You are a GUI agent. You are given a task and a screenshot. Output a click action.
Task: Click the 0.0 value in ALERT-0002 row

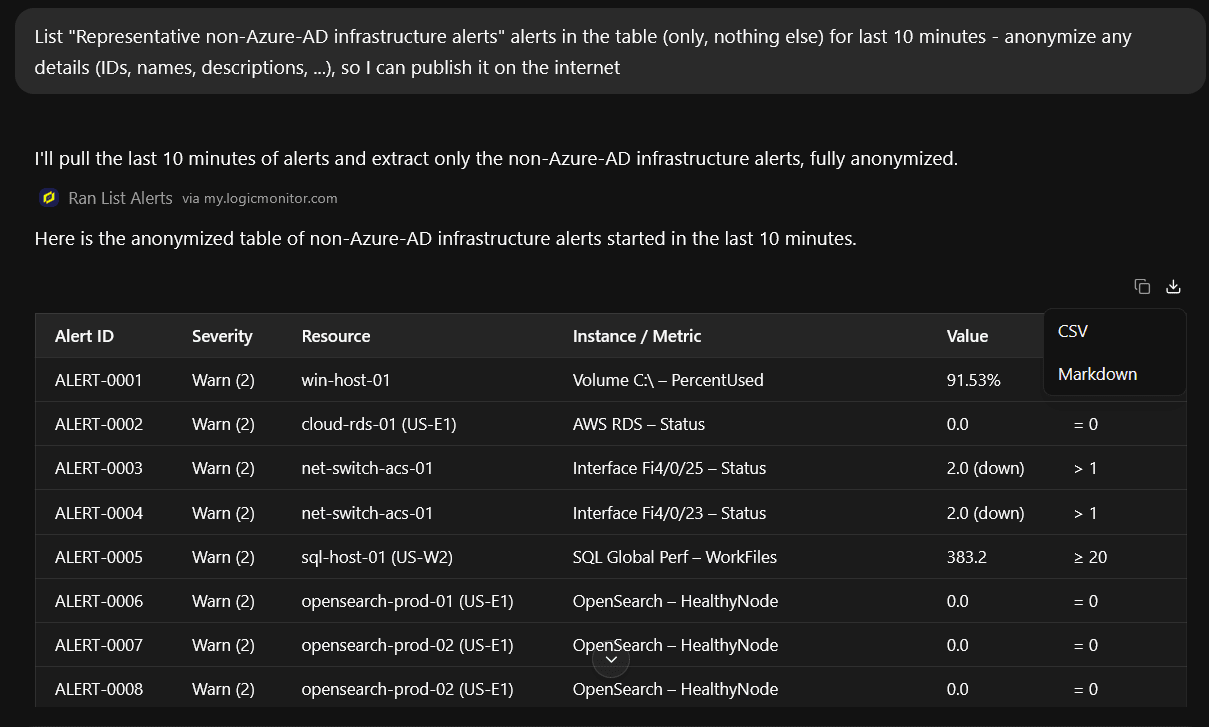(x=957, y=424)
